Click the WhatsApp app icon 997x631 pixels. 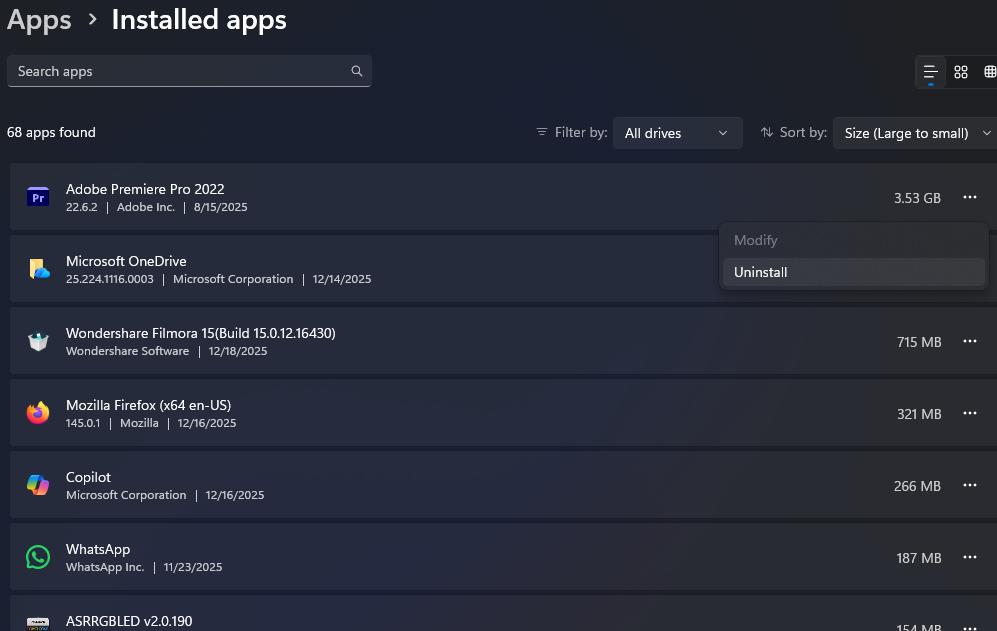click(38, 557)
